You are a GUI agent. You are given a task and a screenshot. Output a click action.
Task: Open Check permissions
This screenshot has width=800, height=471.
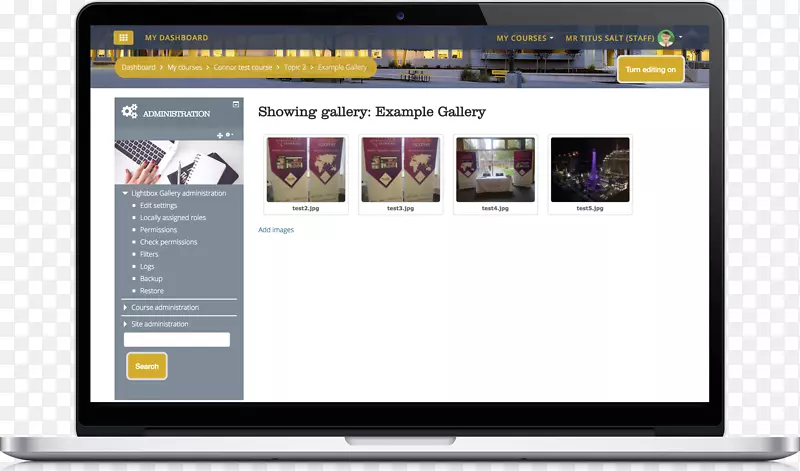(168, 242)
